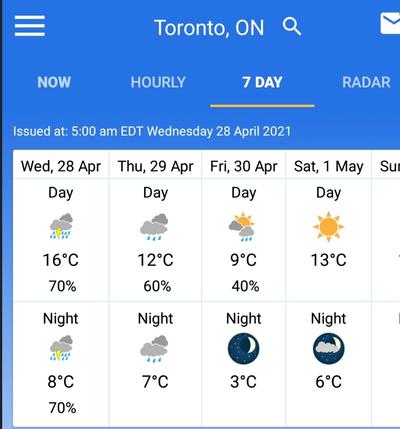Select Wednesday daytime thunderstorm icon
This screenshot has width=400, height=429.
click(x=61, y=226)
